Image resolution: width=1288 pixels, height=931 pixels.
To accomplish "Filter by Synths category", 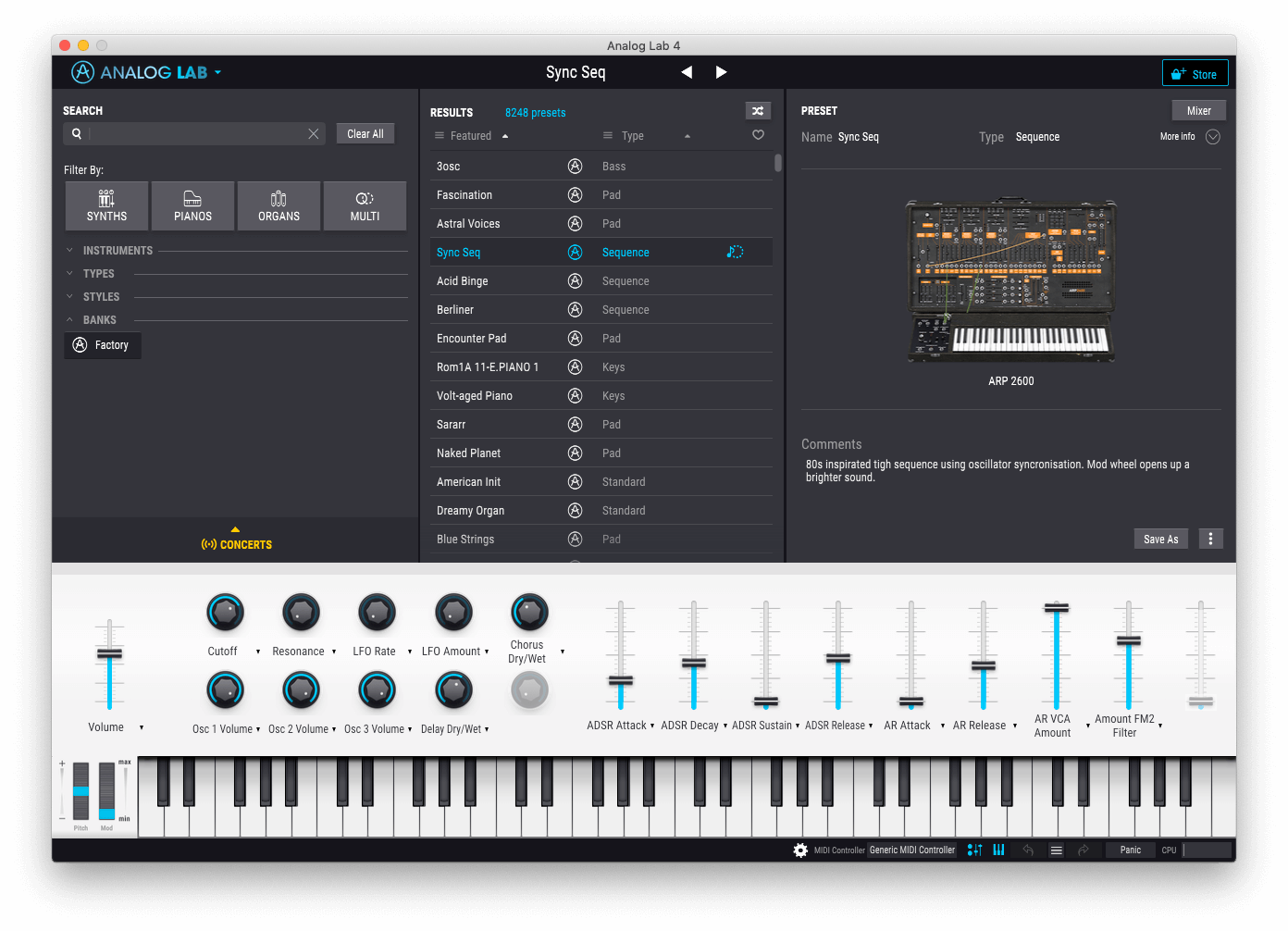I will pos(106,205).
